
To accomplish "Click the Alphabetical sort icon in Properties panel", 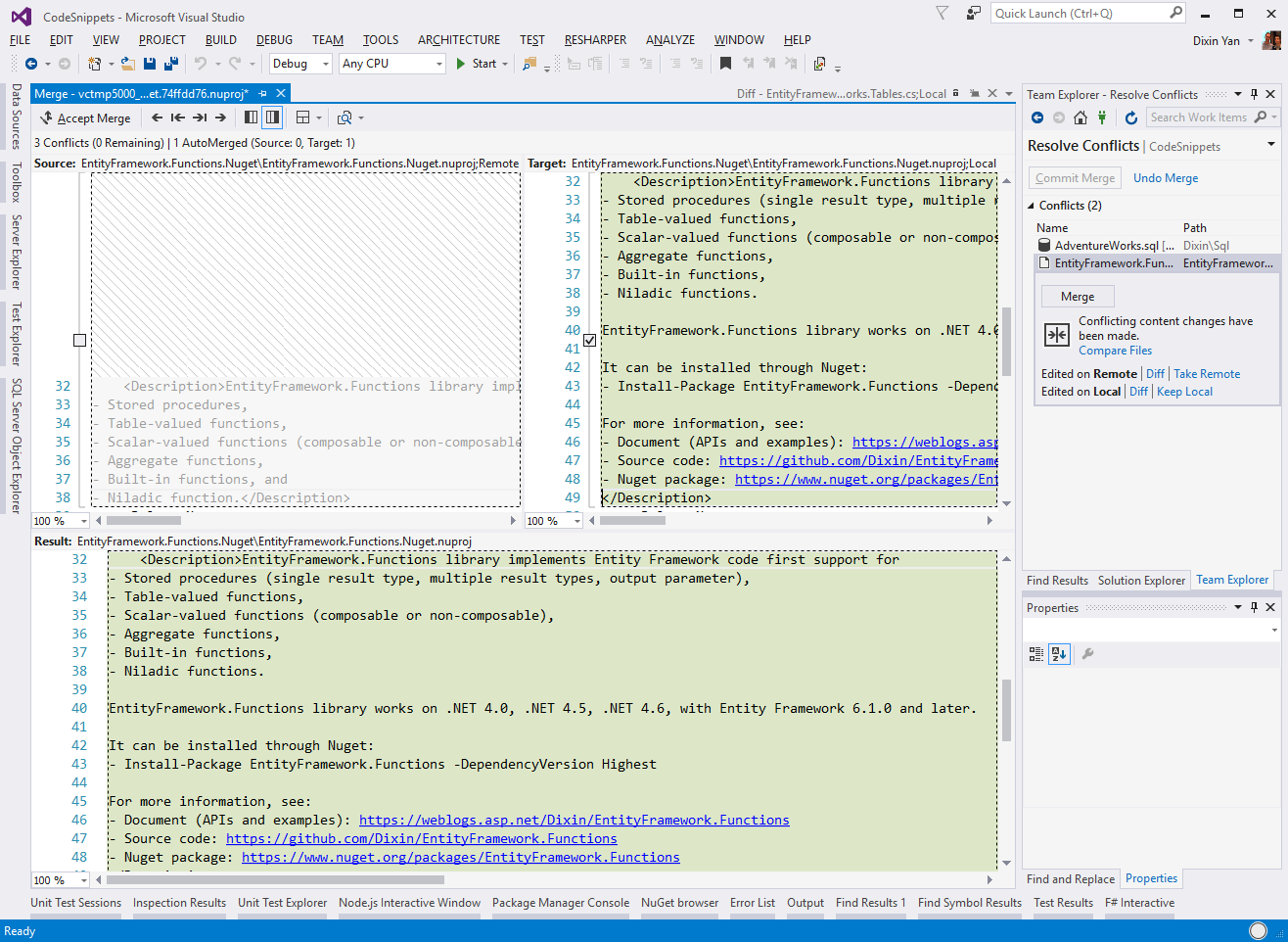I will [x=1059, y=654].
